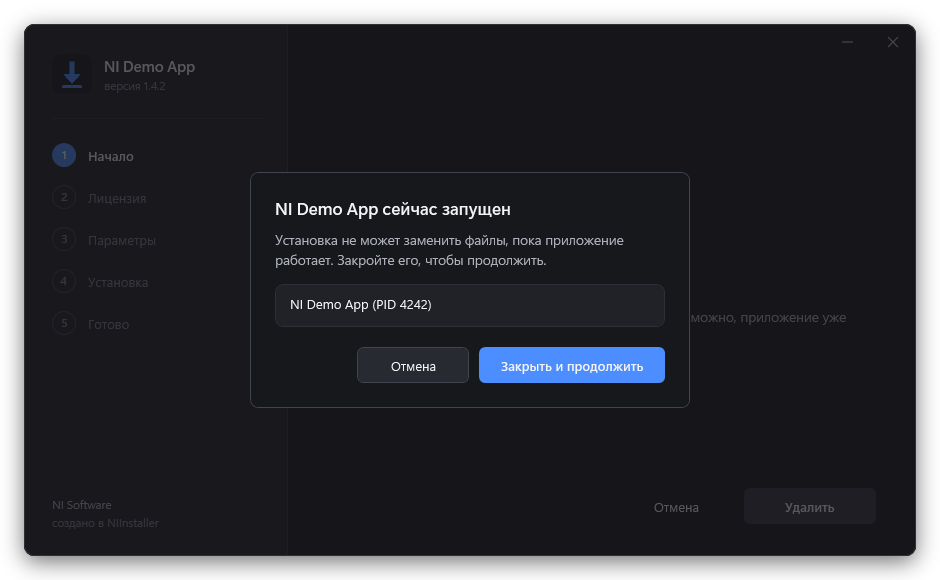Open the Начало step label
The image size is (940, 580).
(x=111, y=157)
